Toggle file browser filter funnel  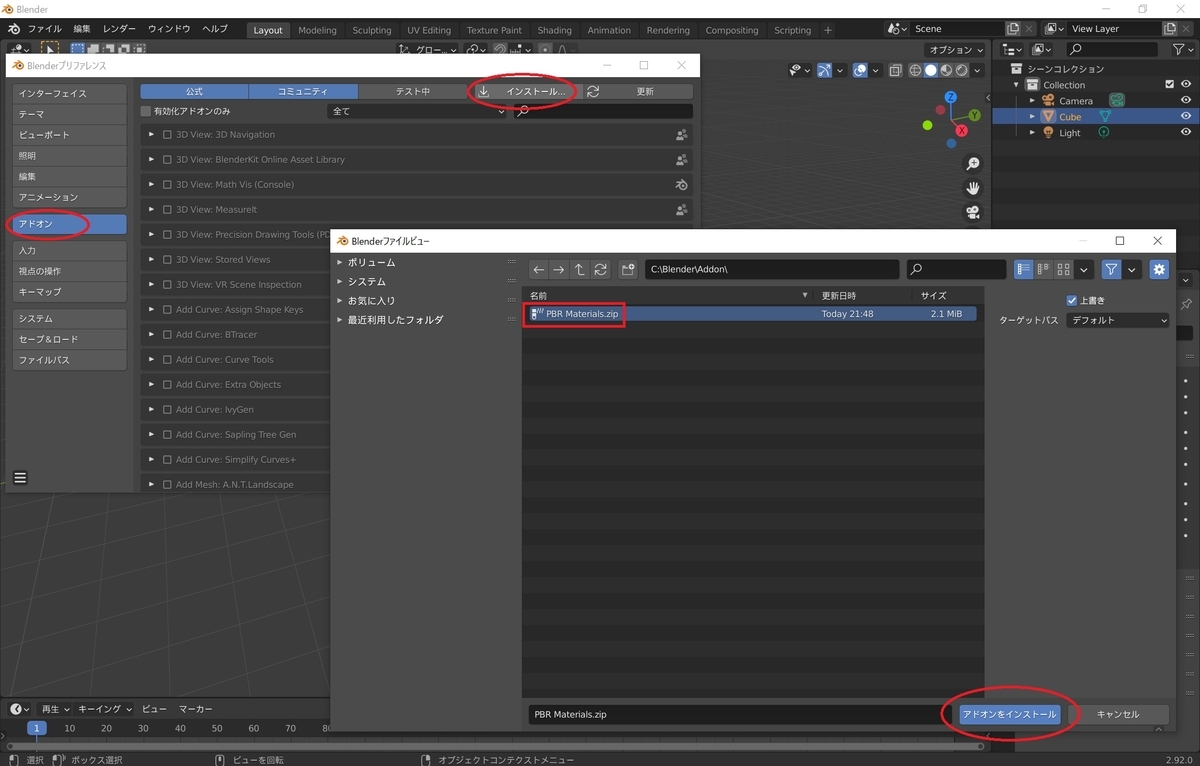pos(1111,269)
